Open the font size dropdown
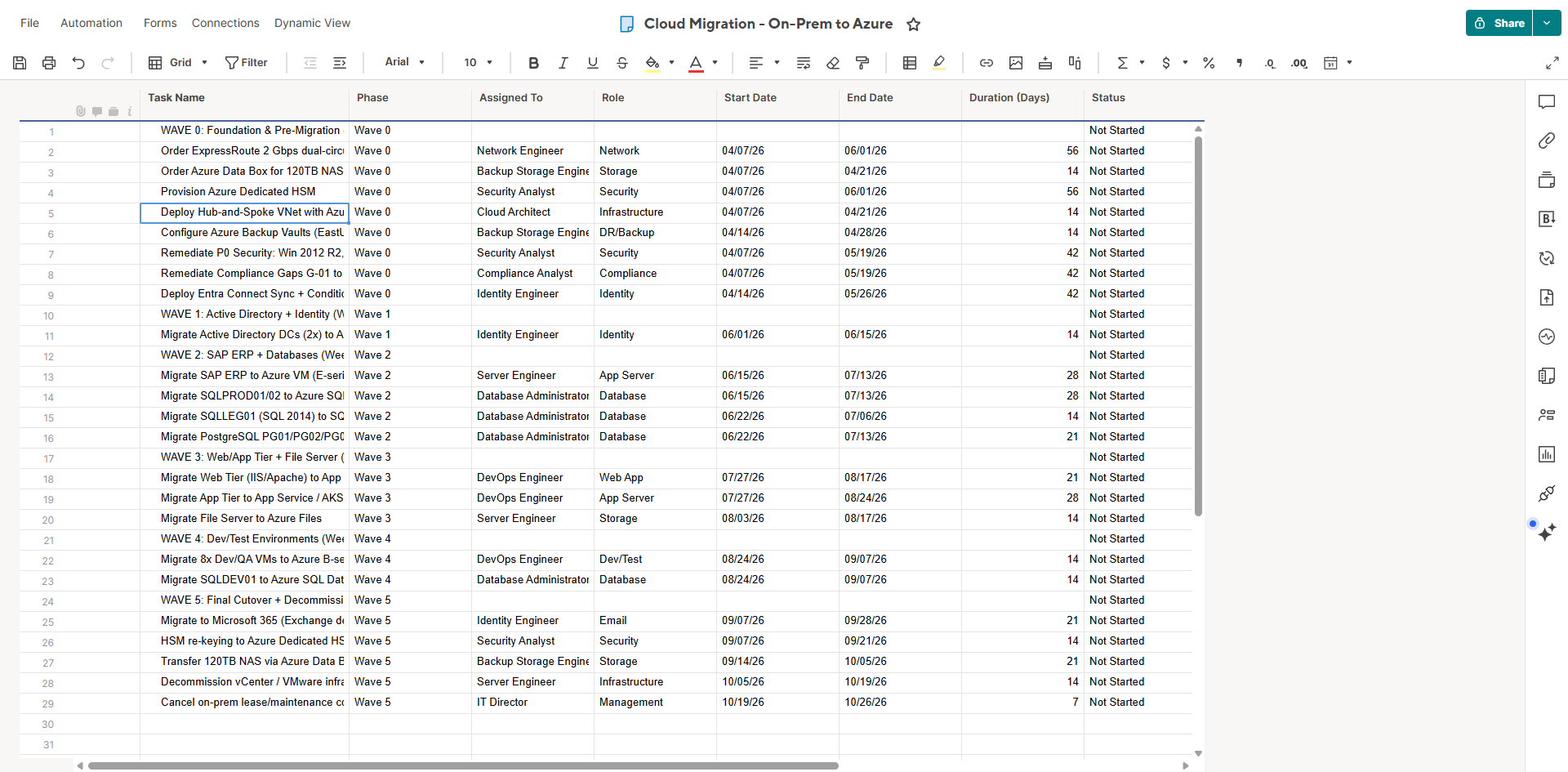This screenshot has height=772, width=1568. click(x=477, y=62)
